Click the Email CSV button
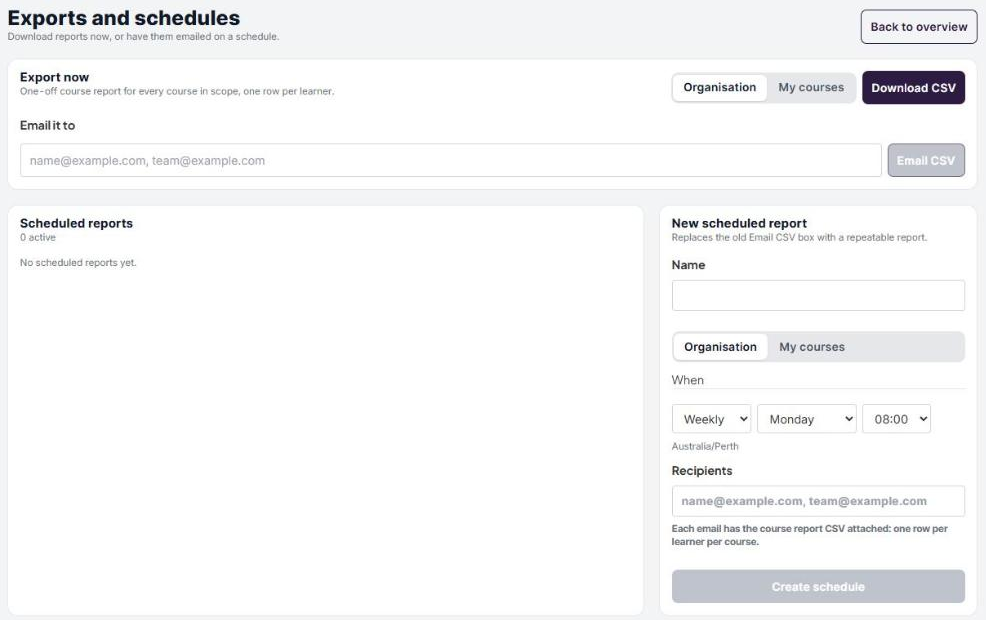This screenshot has height=620, width=986. (926, 160)
